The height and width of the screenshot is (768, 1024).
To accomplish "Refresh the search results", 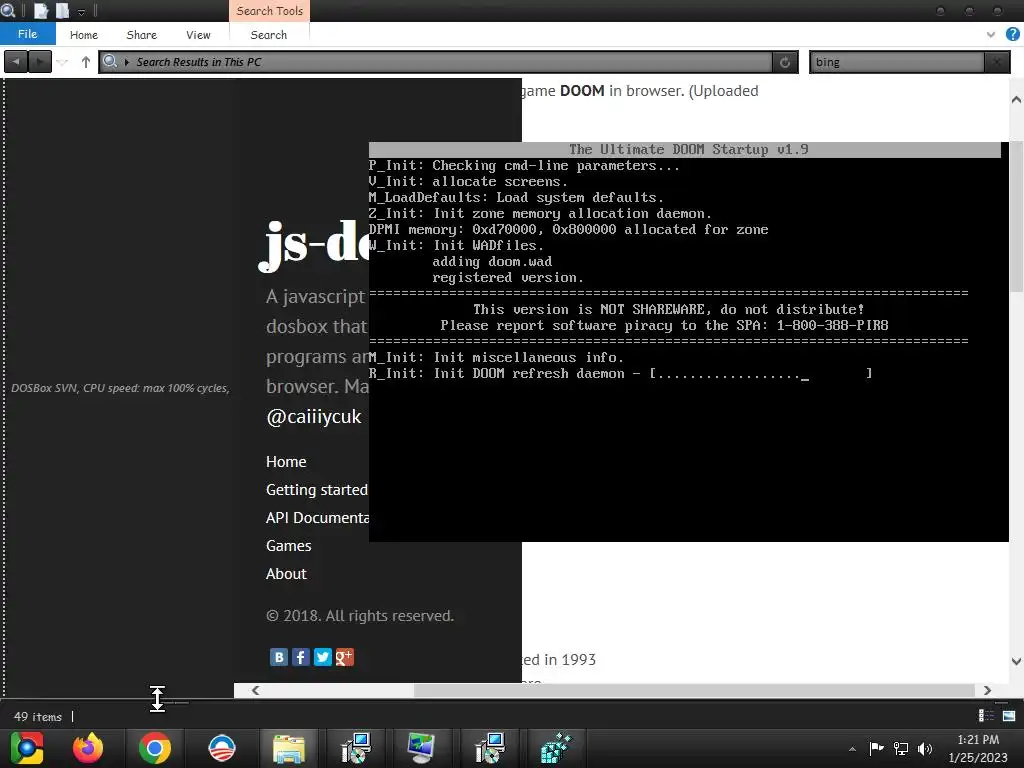I will [785, 62].
